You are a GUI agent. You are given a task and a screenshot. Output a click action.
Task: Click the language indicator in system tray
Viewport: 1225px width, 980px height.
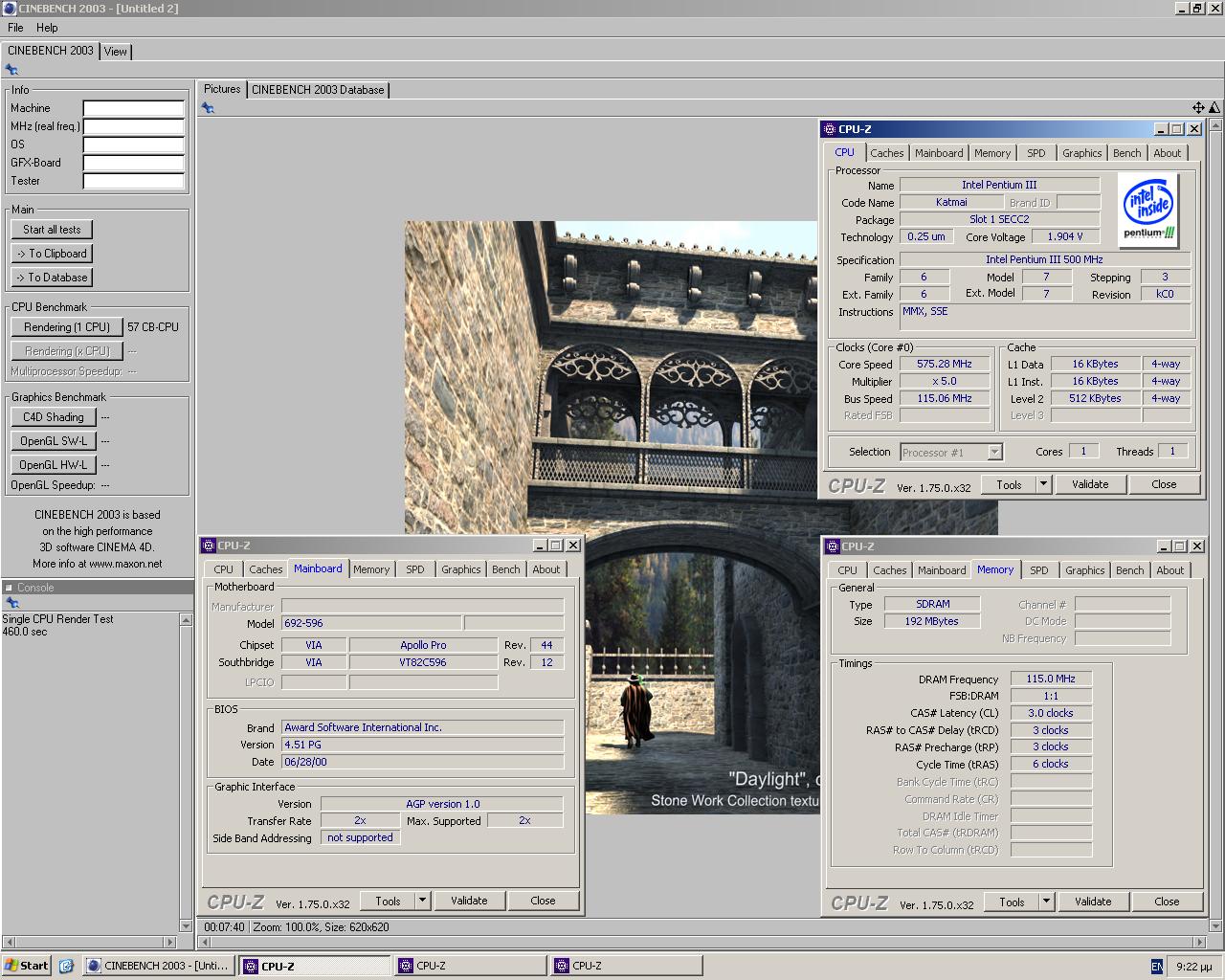[x=1156, y=967]
